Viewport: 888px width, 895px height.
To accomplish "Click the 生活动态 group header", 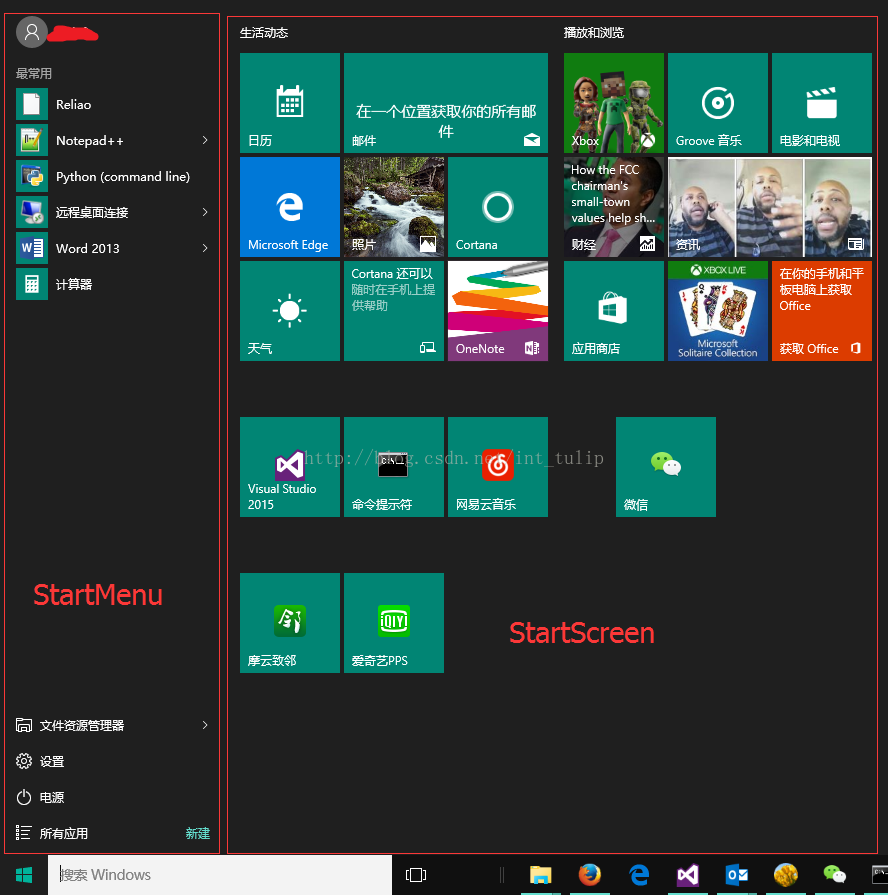I will (264, 33).
